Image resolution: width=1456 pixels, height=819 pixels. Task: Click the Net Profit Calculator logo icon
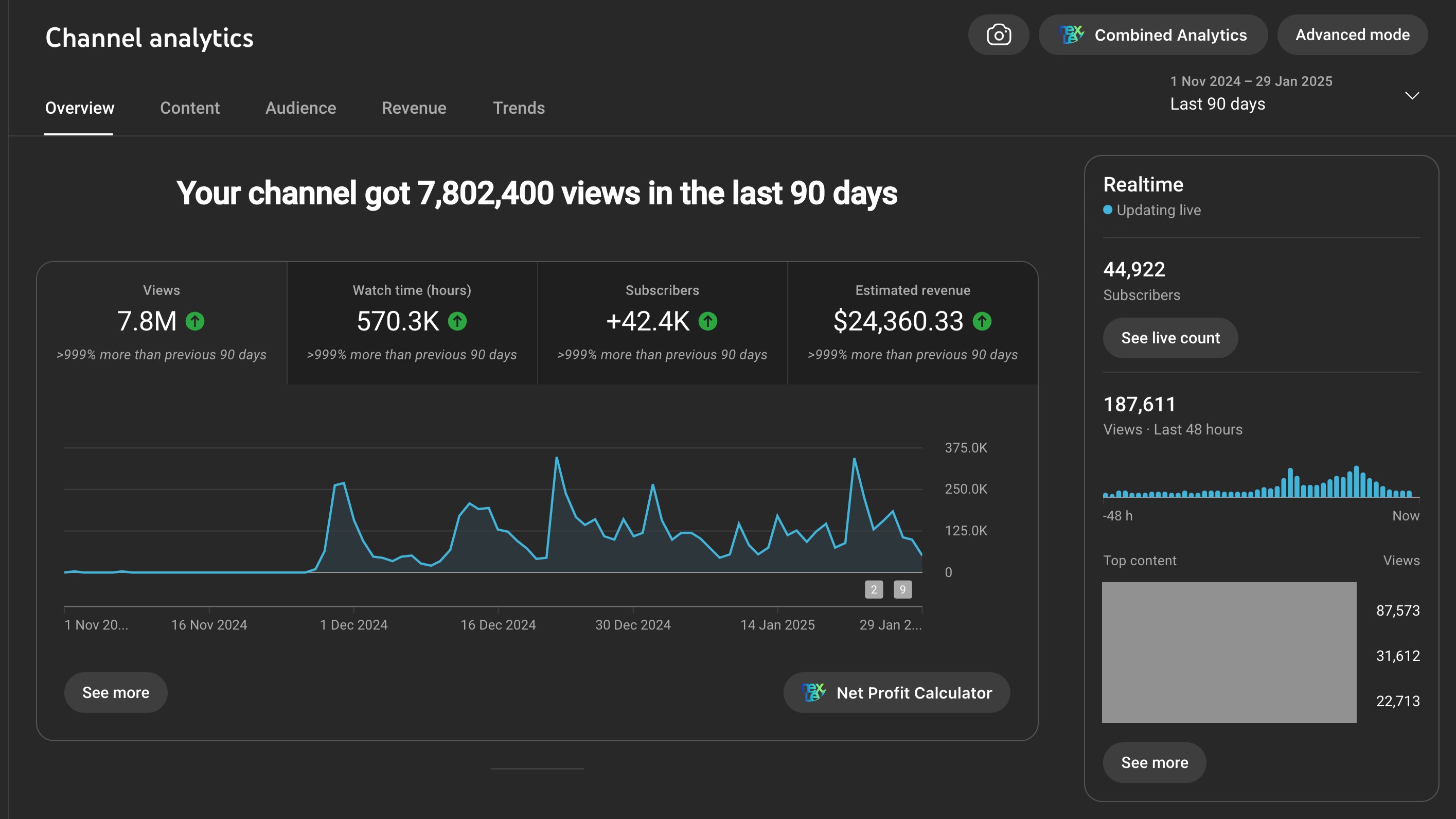(x=814, y=692)
